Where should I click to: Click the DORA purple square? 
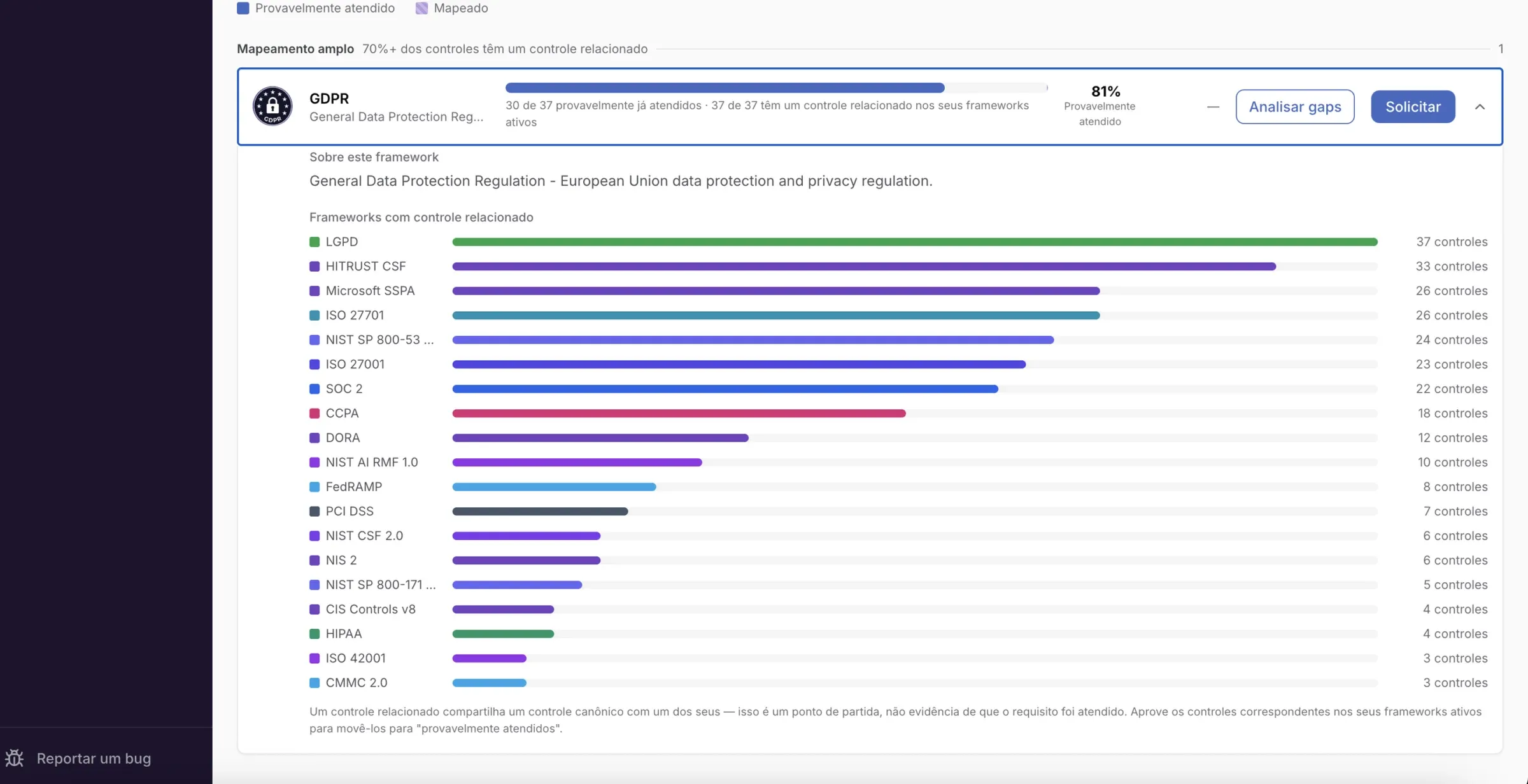click(315, 438)
